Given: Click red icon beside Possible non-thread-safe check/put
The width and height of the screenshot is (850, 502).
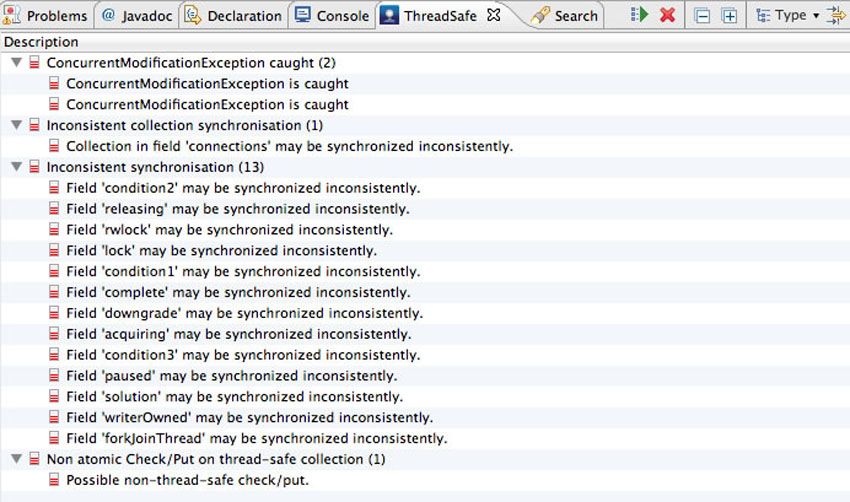Looking at the screenshot, I should 54,480.
